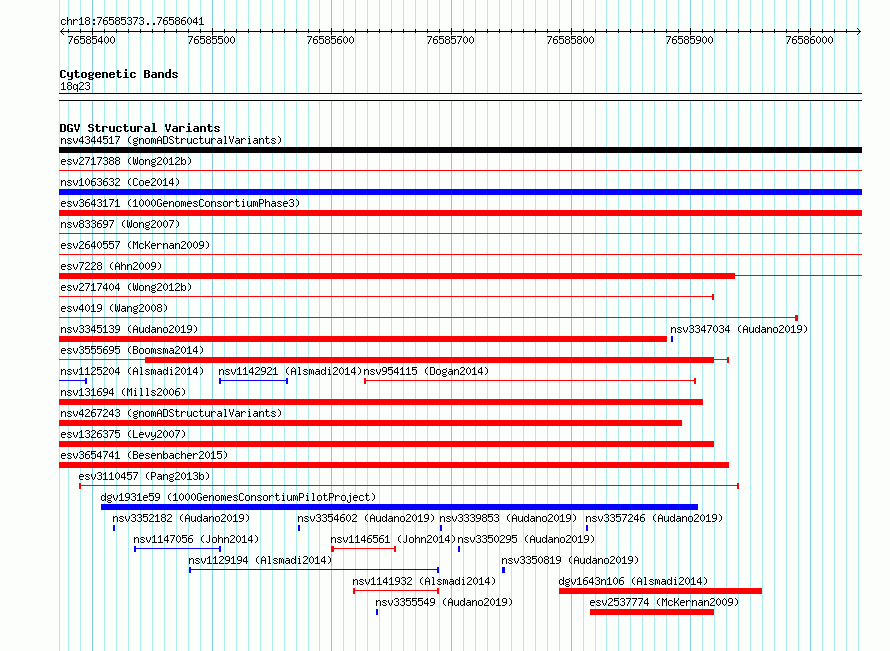Open the nsv1146561 (John2014) label
Viewport: 890px width, 651px height.
(393, 539)
